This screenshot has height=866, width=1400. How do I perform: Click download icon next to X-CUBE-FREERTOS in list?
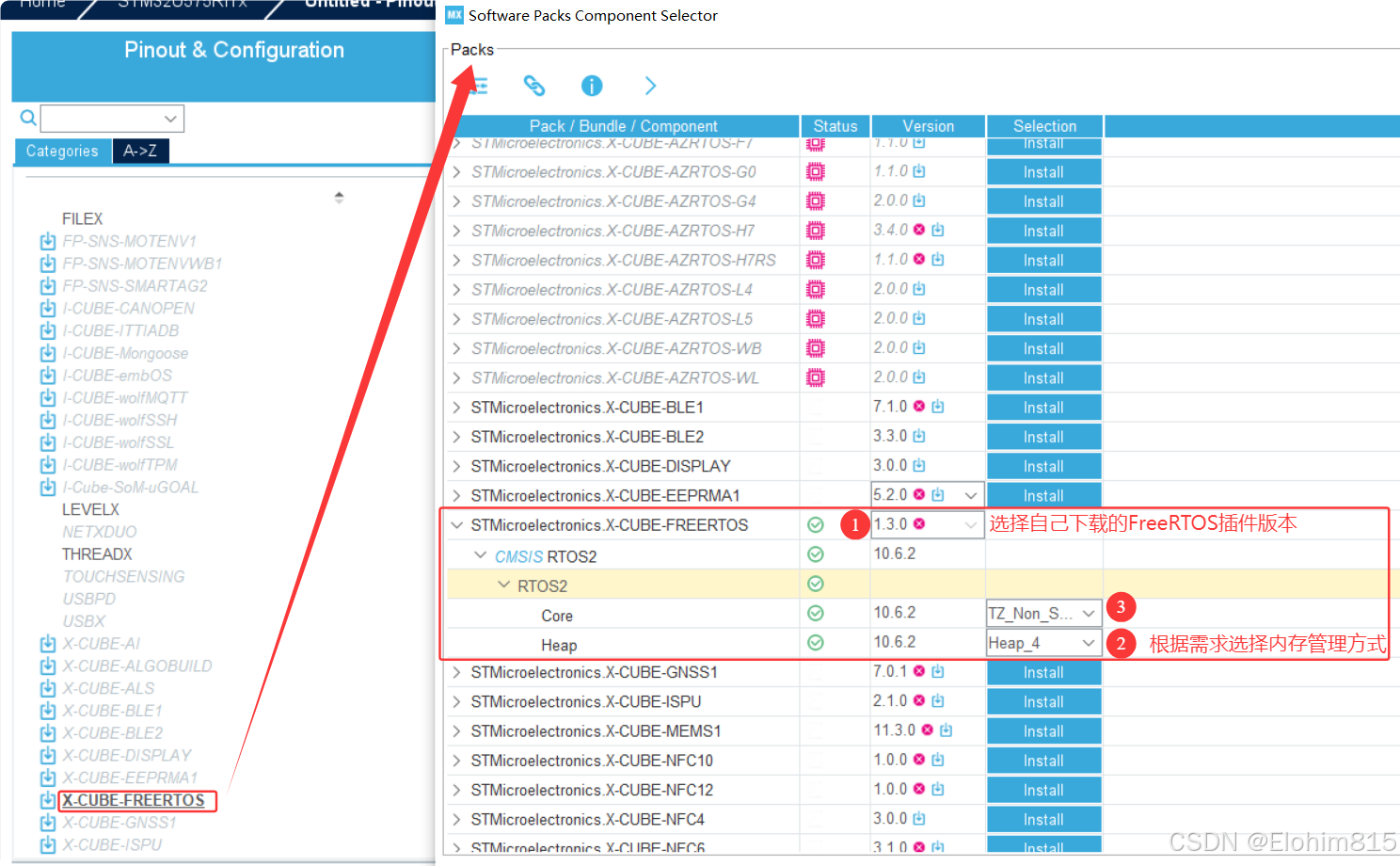[x=48, y=800]
